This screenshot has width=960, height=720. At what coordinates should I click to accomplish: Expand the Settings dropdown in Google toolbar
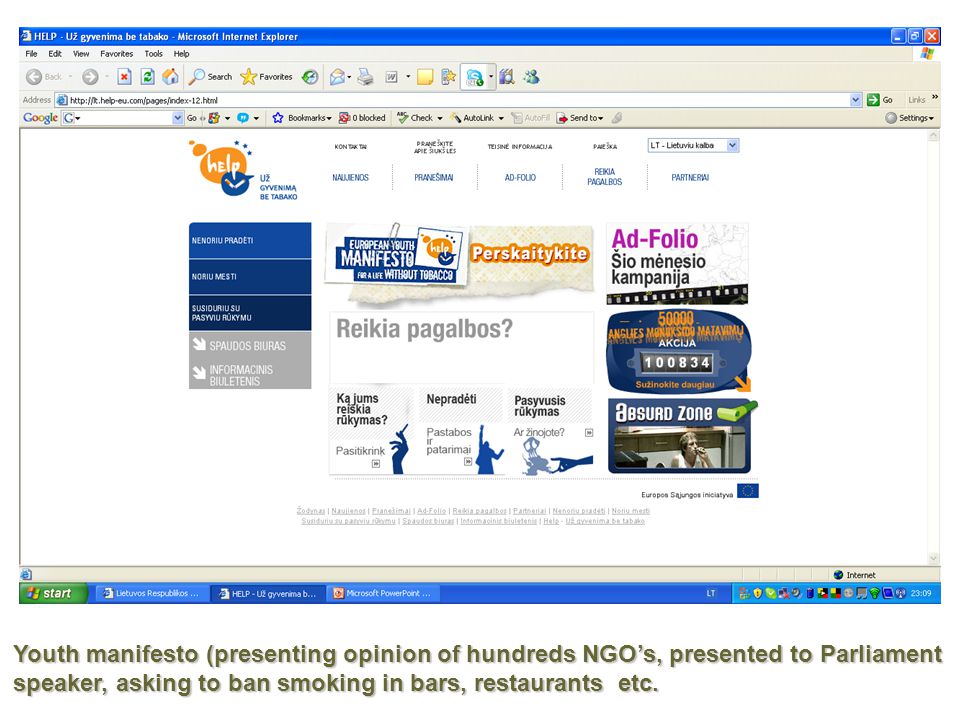tap(931, 118)
